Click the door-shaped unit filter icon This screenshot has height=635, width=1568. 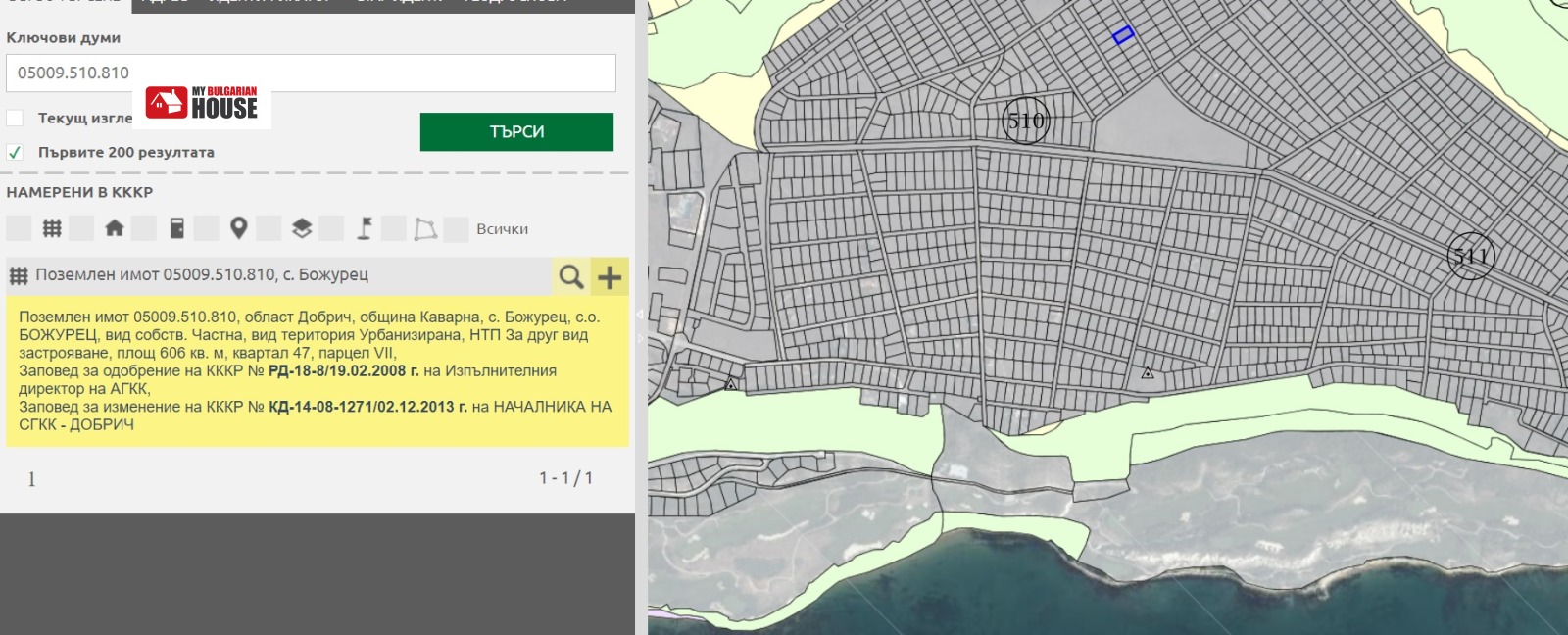[177, 228]
